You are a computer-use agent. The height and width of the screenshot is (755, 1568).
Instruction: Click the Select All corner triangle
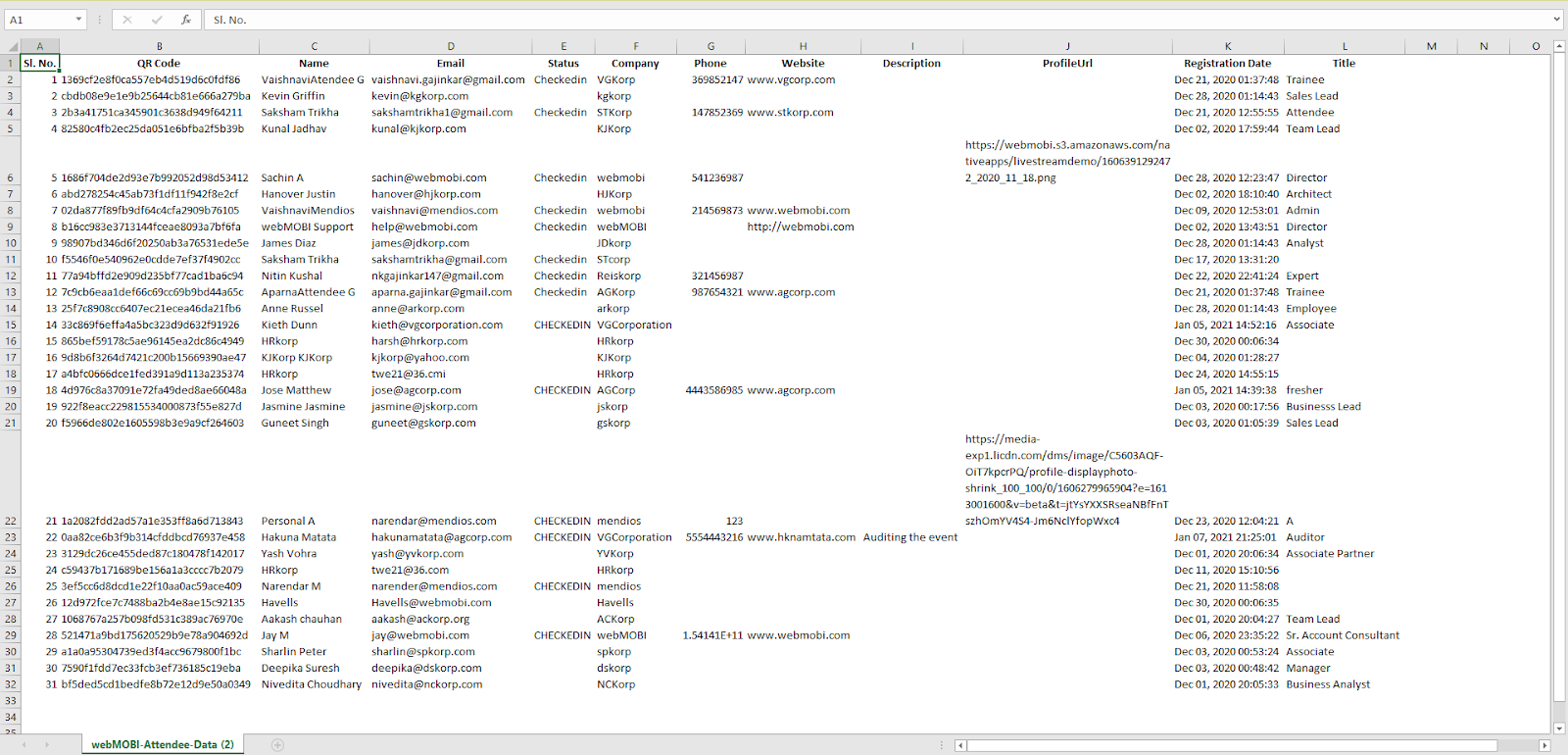coord(12,46)
